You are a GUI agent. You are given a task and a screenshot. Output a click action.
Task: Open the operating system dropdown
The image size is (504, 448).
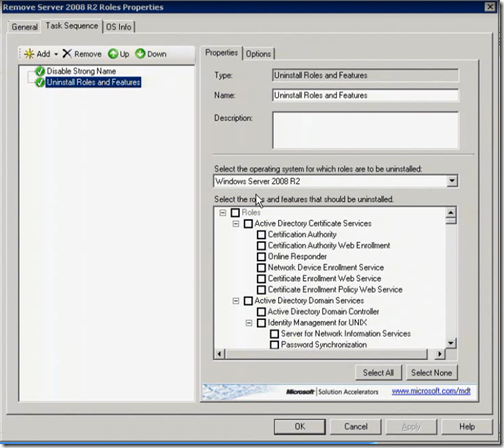click(x=452, y=181)
